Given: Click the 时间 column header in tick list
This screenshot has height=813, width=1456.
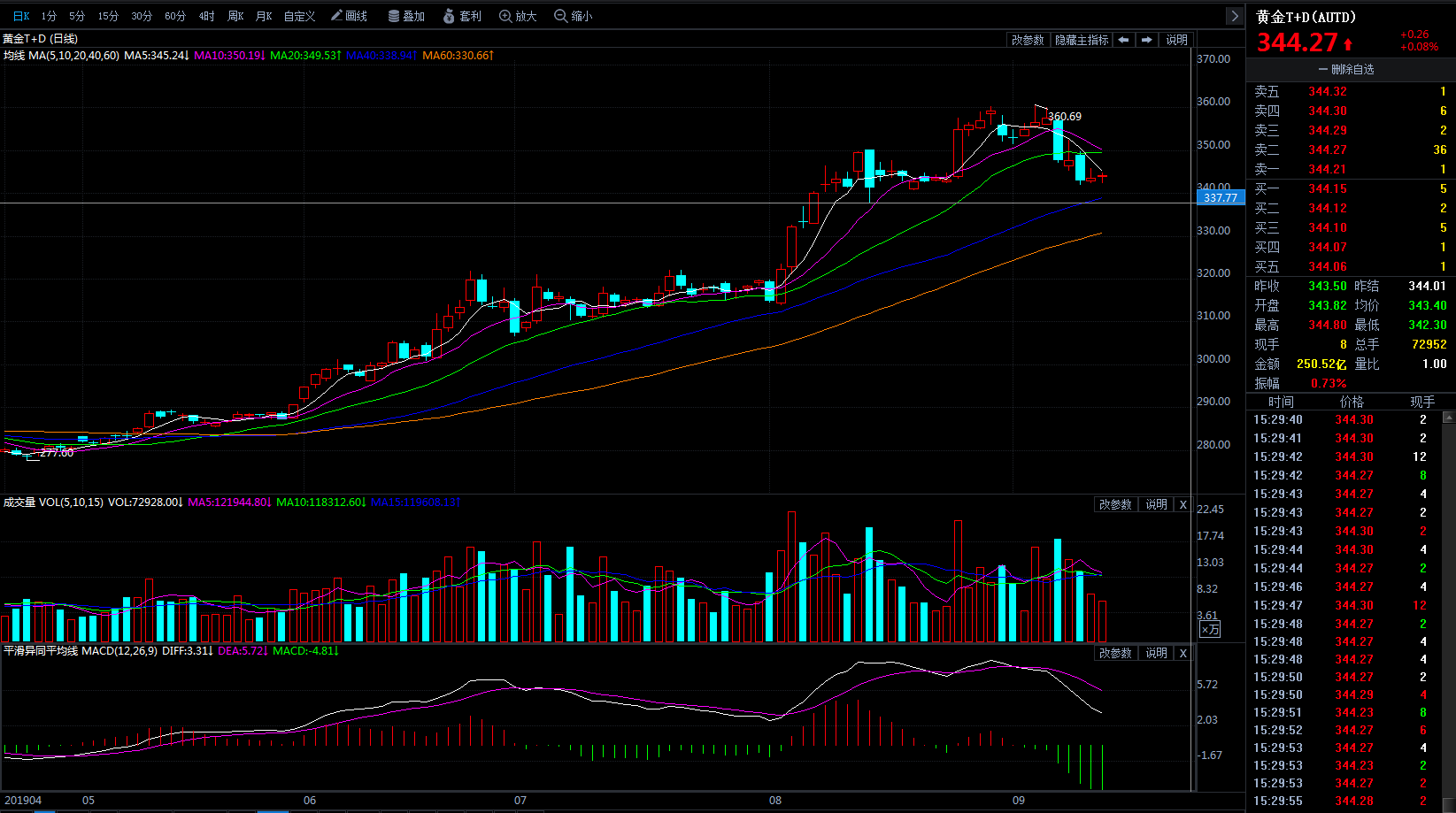Looking at the screenshot, I should (x=1280, y=402).
